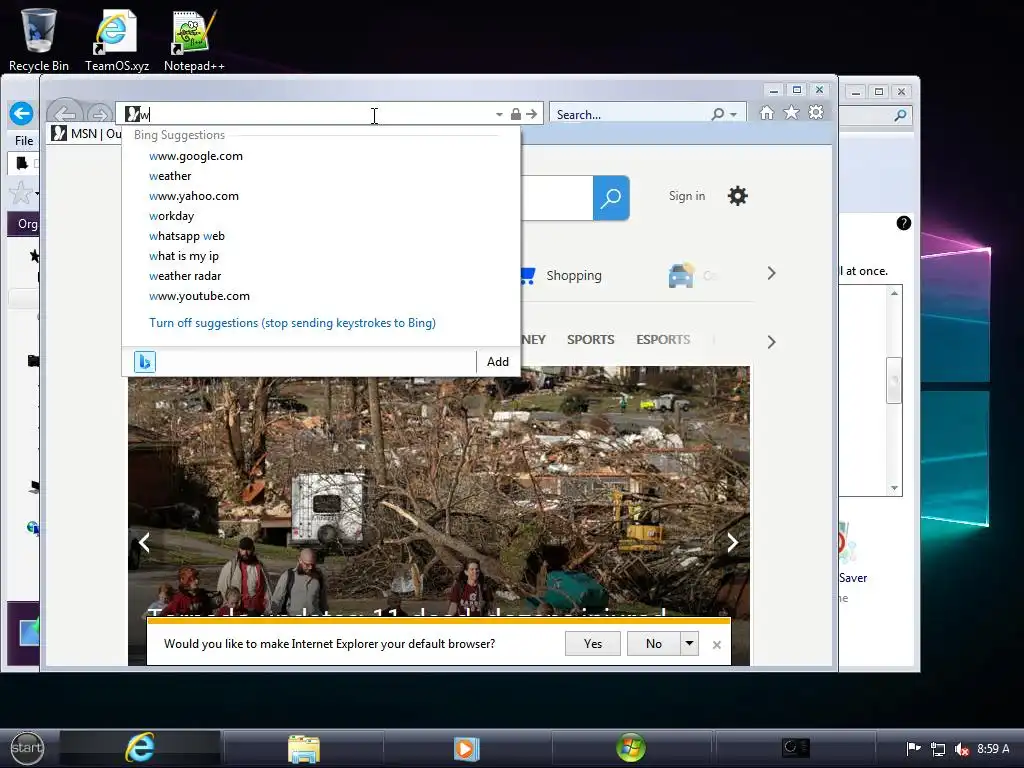This screenshot has height=768, width=1024.
Task: Click the Start button on taskbar
Action: 27,748
